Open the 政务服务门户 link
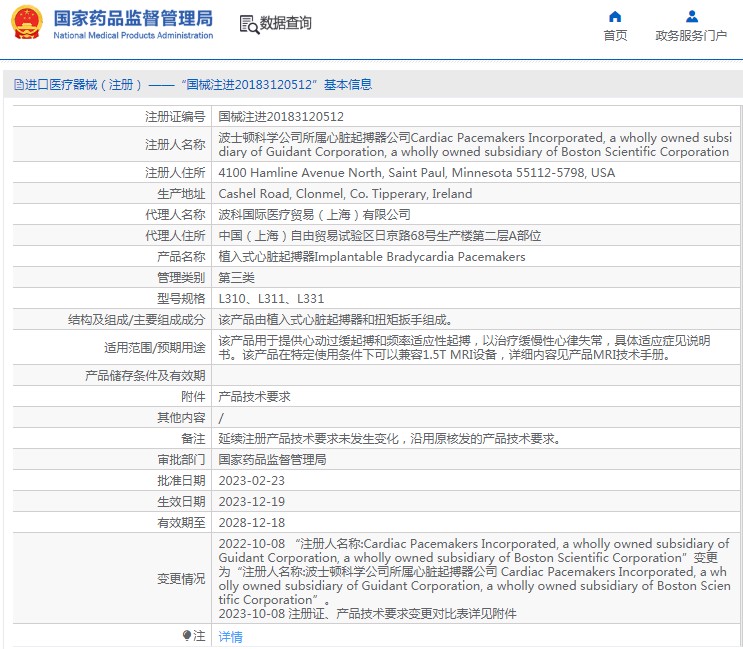 click(691, 36)
